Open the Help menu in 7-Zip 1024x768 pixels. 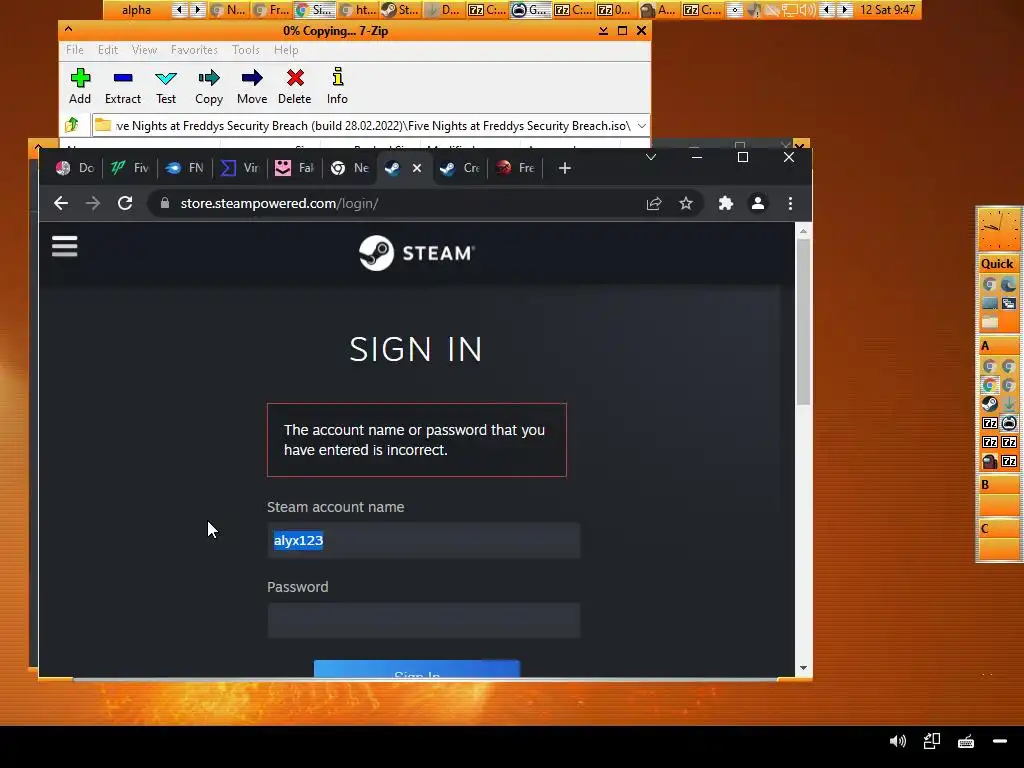[286, 50]
